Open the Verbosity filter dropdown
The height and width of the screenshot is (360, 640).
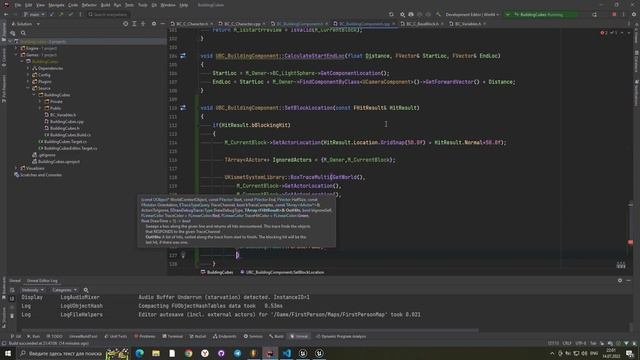33,290
